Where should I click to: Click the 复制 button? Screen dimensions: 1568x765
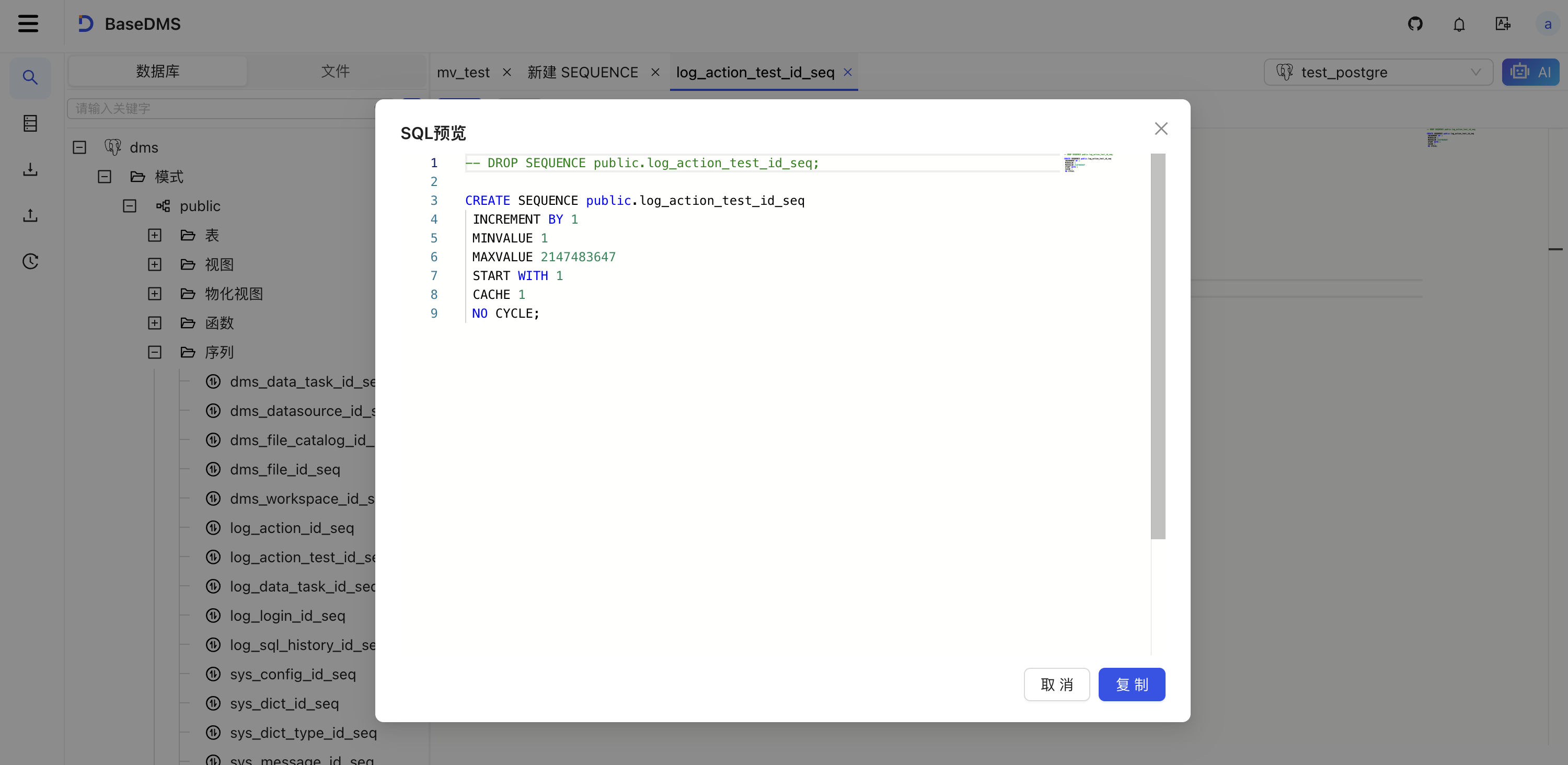1132,684
